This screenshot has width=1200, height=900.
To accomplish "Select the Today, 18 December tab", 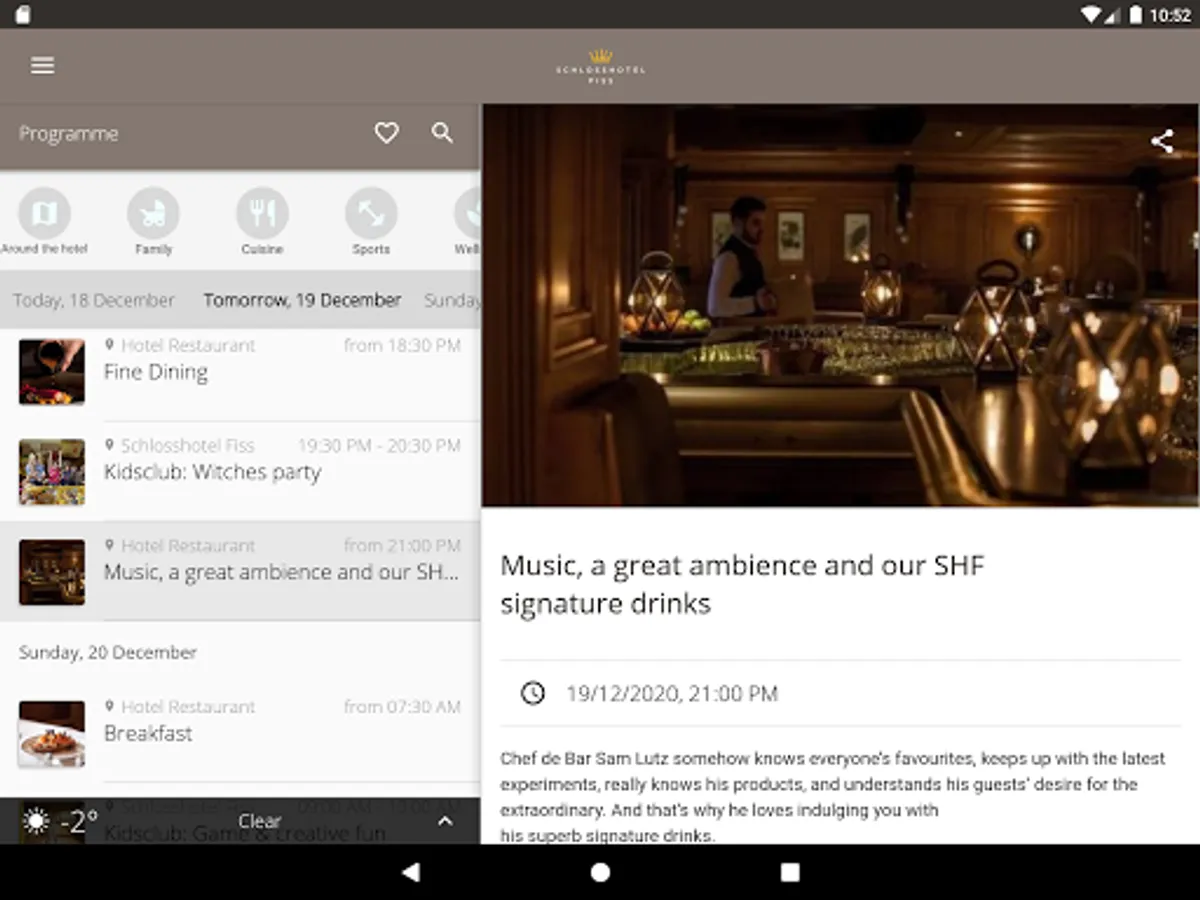I will click(x=94, y=300).
